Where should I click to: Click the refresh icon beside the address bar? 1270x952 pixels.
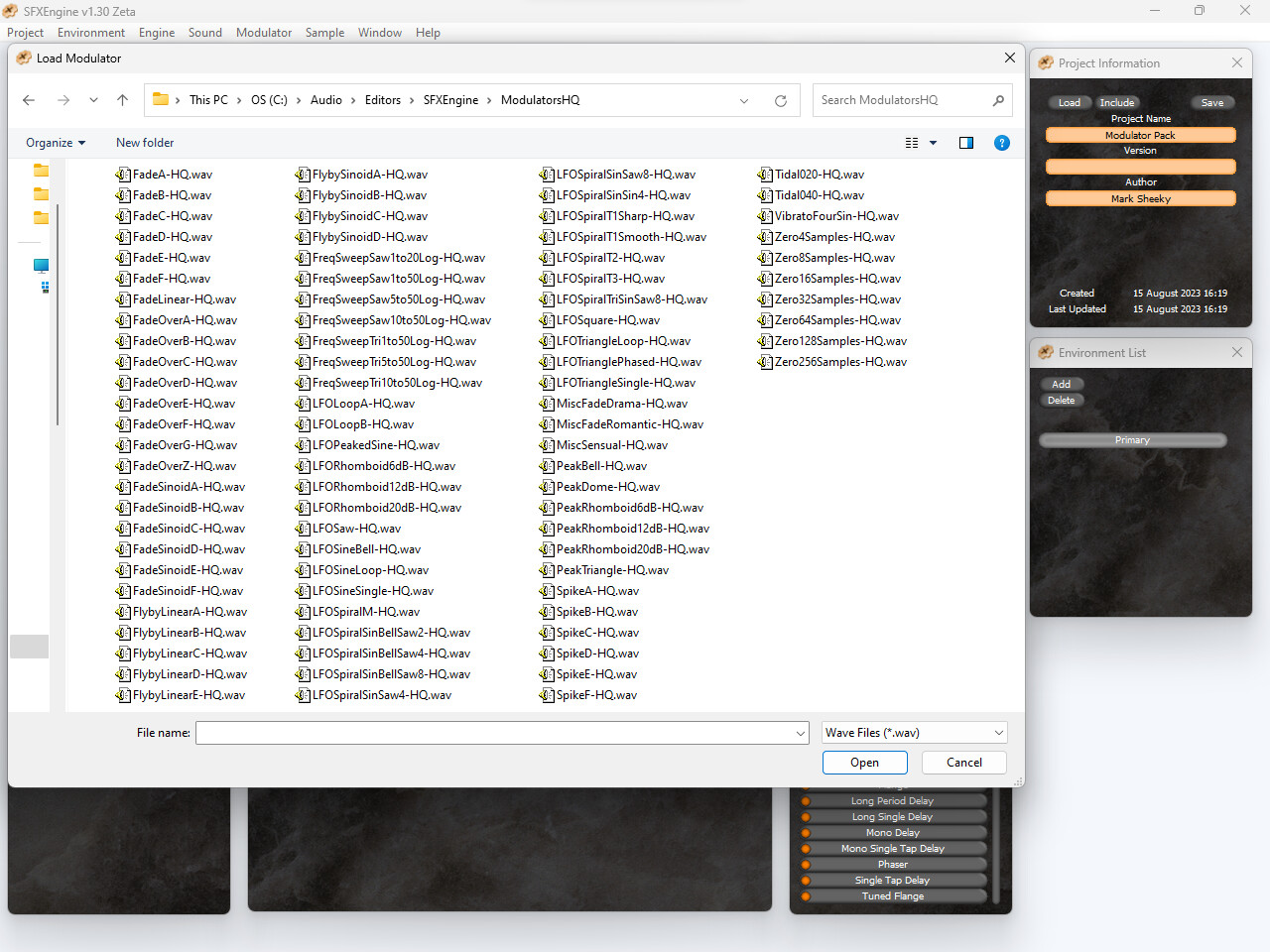click(781, 100)
